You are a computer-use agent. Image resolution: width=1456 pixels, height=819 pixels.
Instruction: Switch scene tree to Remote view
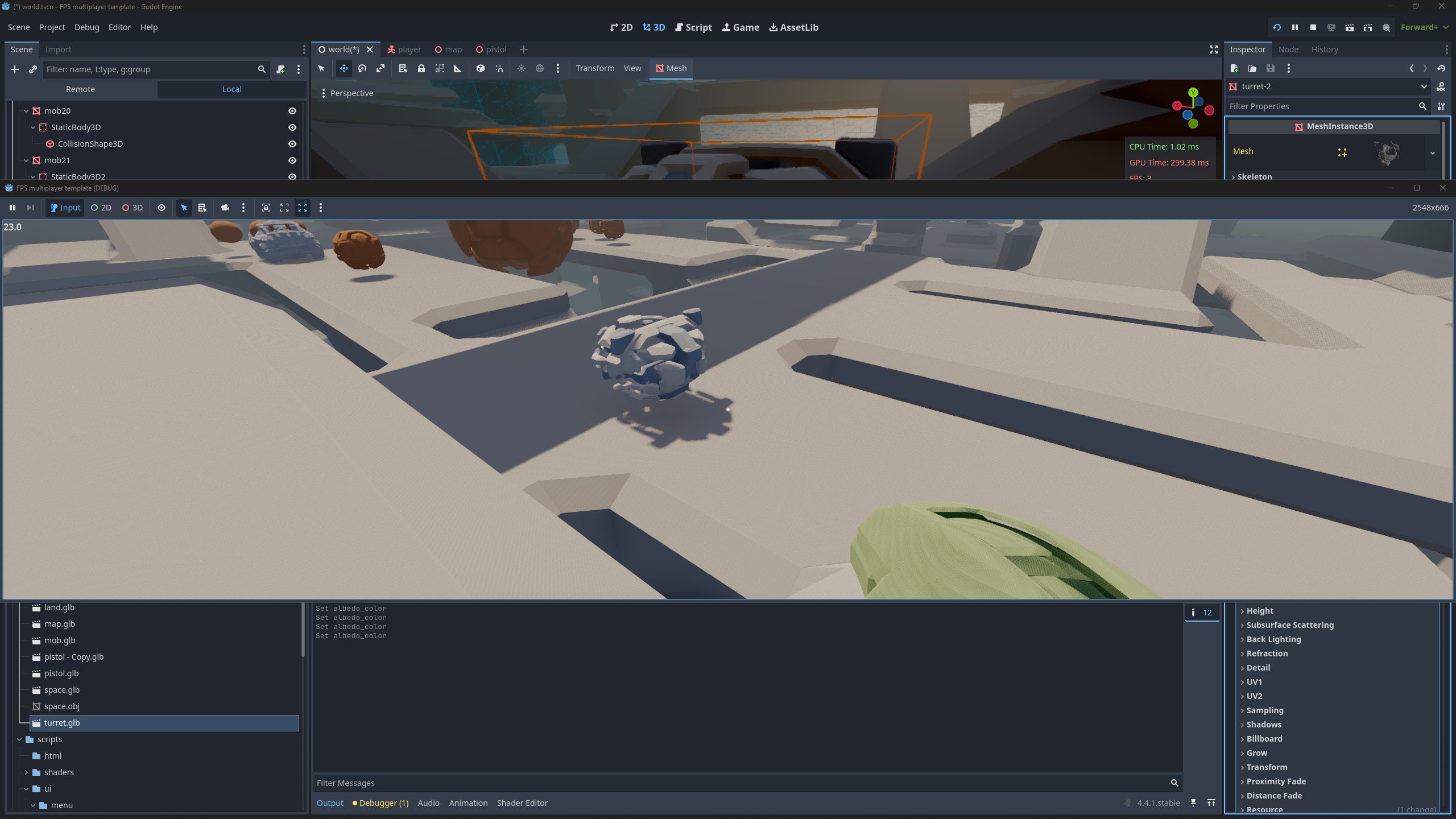pos(80,89)
